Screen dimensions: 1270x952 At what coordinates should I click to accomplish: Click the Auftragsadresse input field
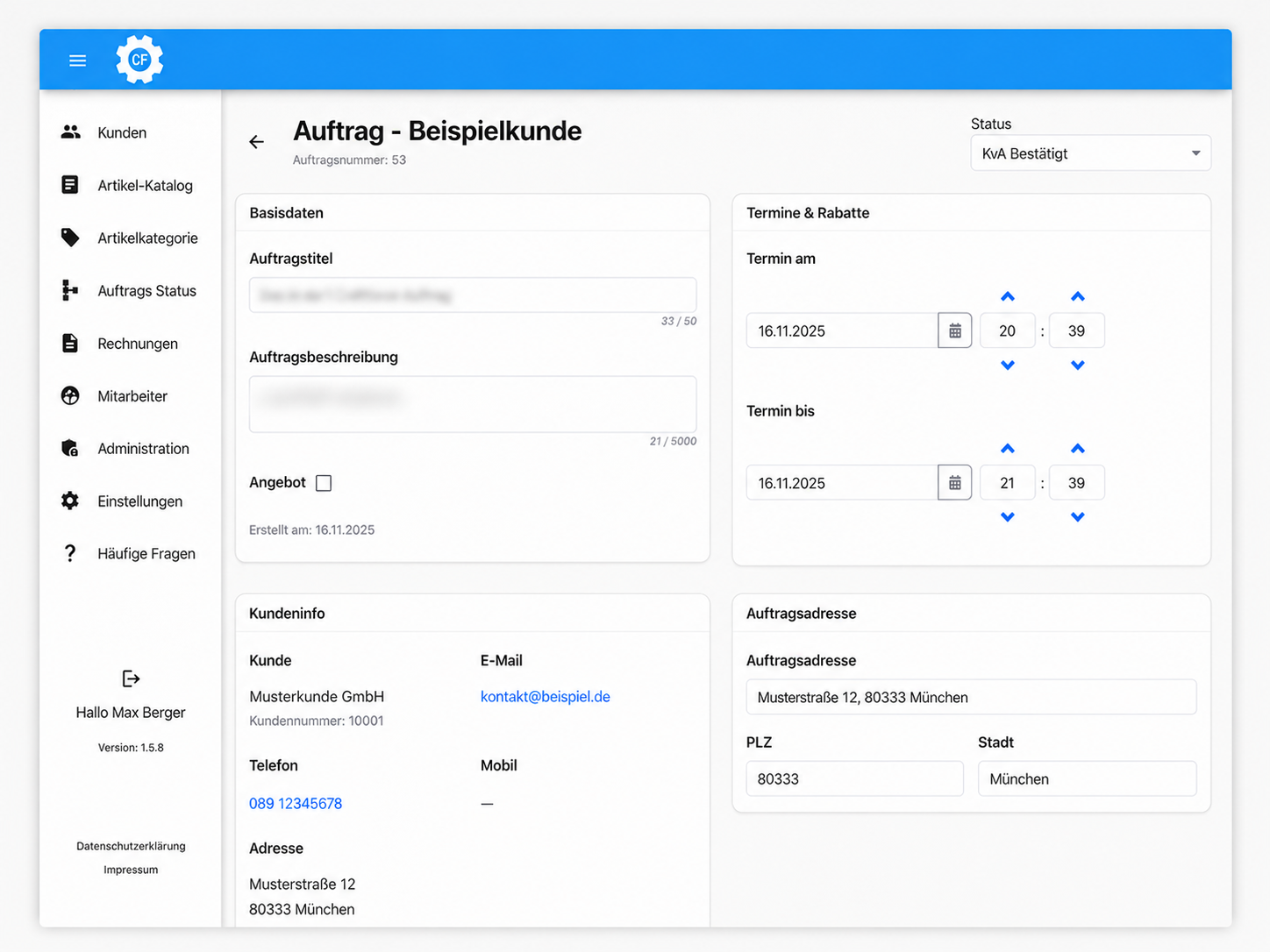971,697
